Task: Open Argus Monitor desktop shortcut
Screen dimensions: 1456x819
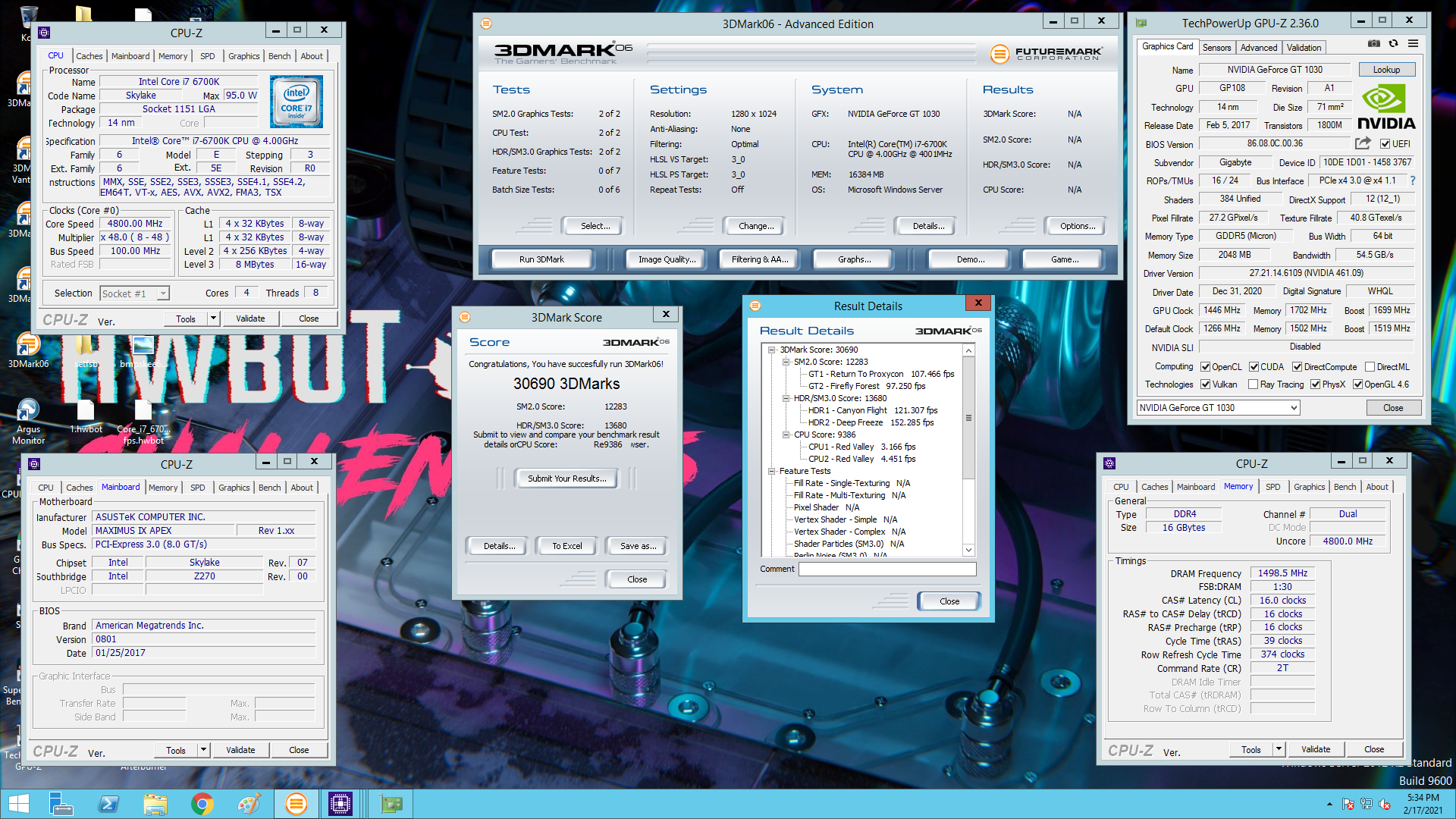Action: [x=28, y=422]
